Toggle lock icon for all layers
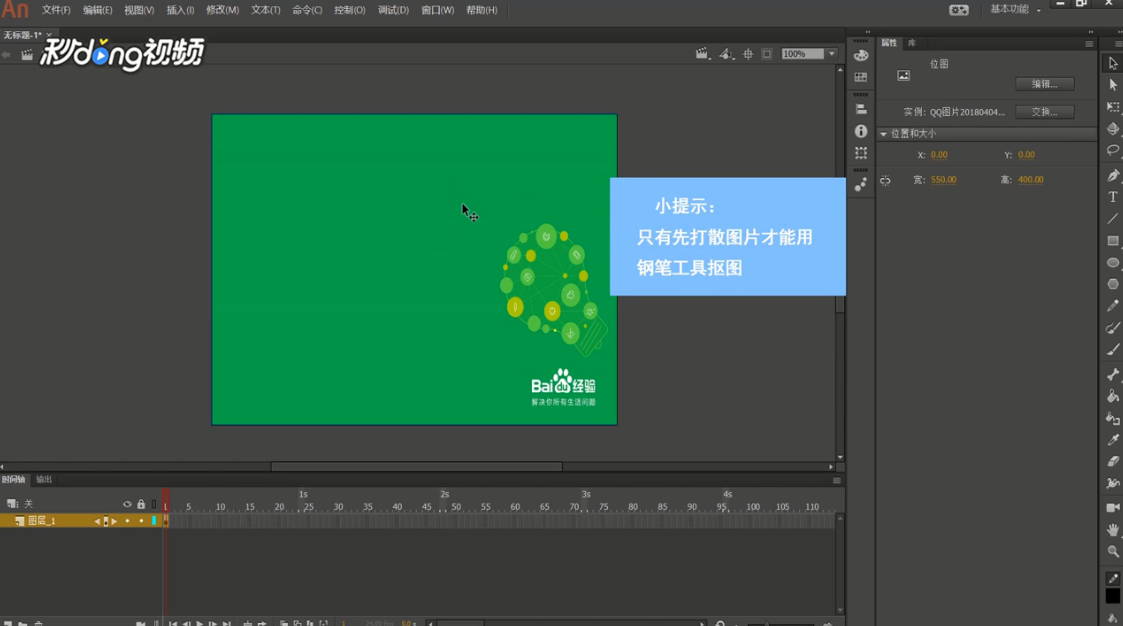Image resolution: width=1123 pixels, height=626 pixels. (141, 504)
